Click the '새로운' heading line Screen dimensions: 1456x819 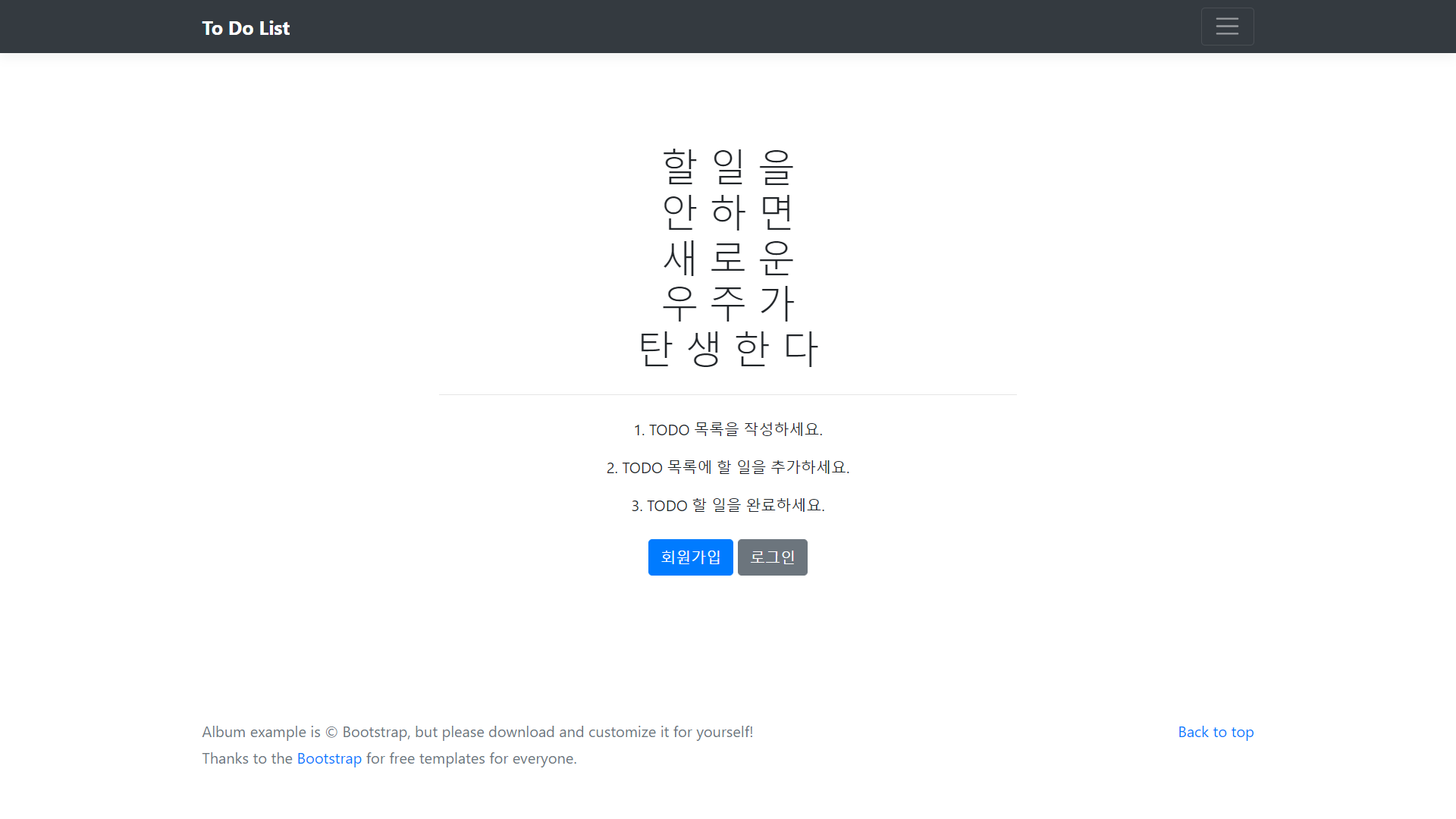(727, 258)
